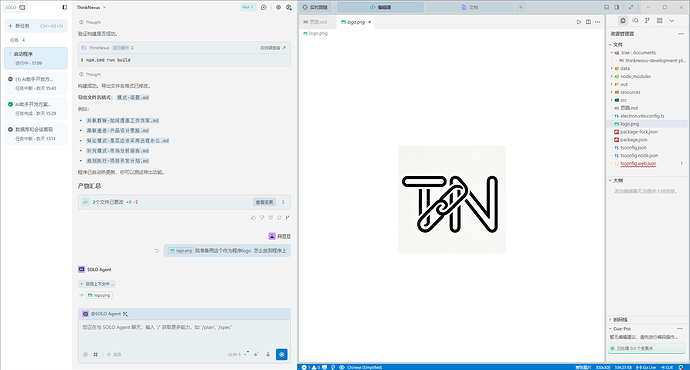Open the terminal link in npm build card
This screenshot has height=370, width=690.
tap(273, 48)
